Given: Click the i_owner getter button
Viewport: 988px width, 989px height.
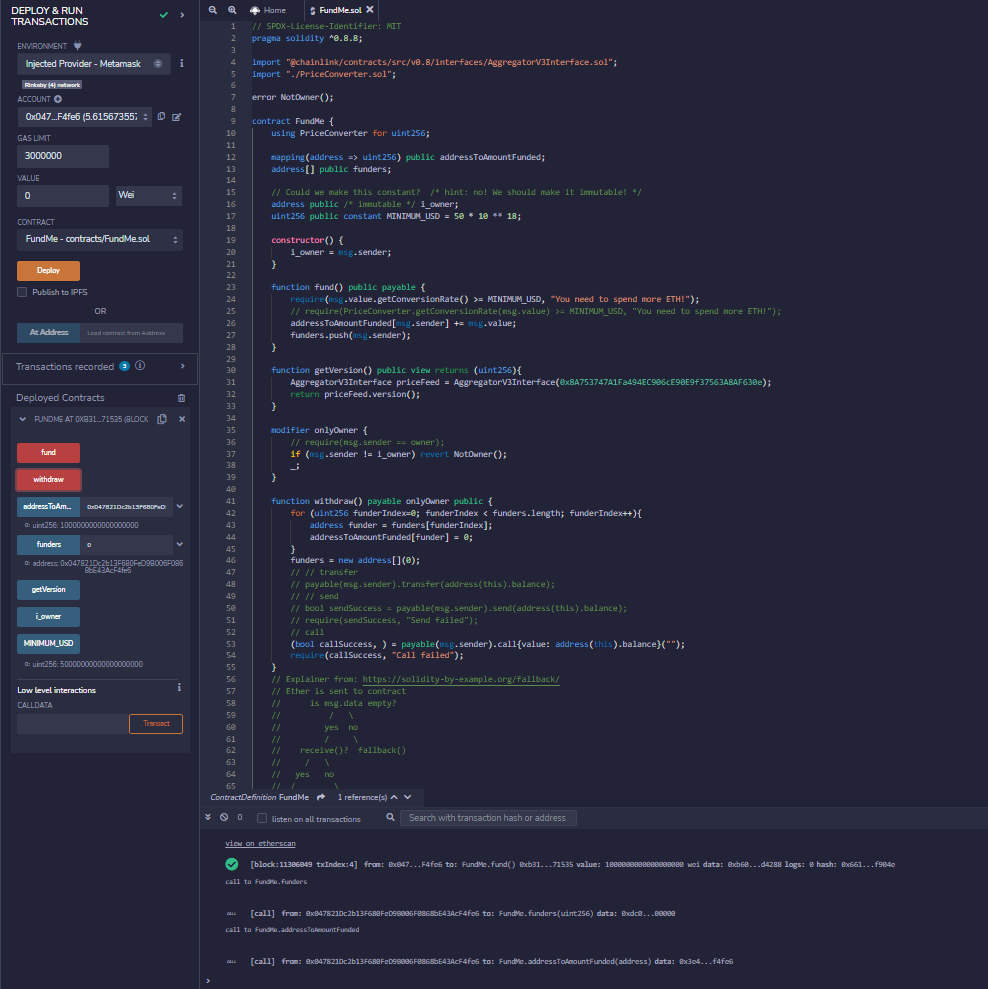Looking at the screenshot, I should (49, 617).
